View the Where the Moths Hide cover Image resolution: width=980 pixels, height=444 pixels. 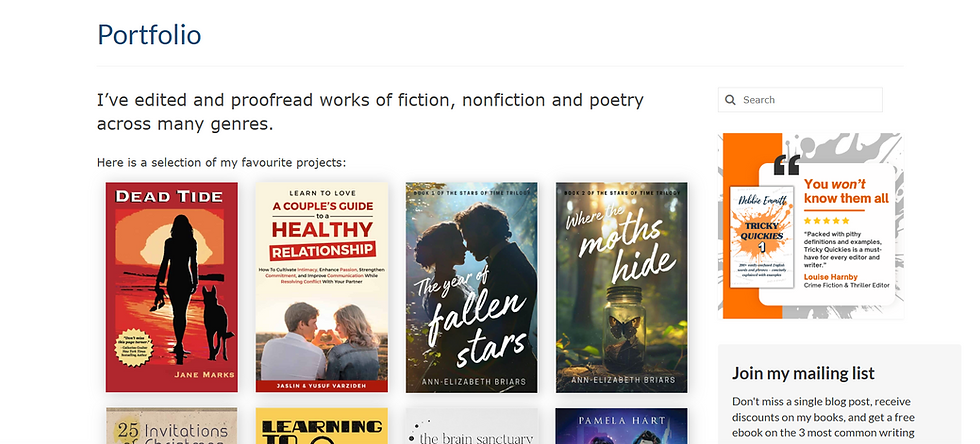coord(621,287)
